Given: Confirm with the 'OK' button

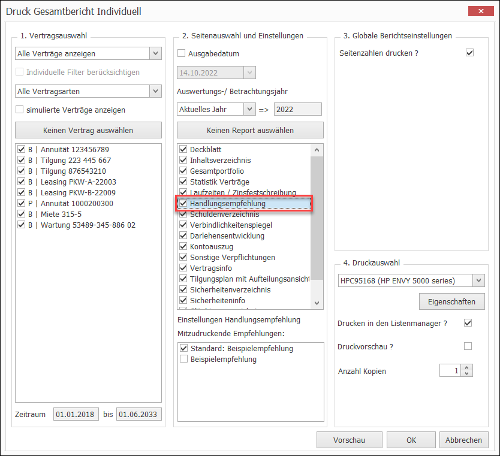Looking at the screenshot, I should 411,440.
